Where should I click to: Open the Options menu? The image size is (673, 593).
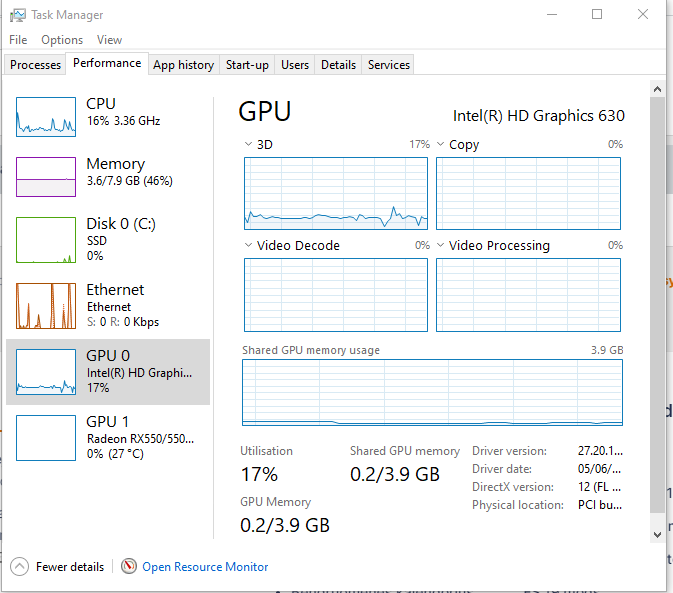[x=62, y=40]
